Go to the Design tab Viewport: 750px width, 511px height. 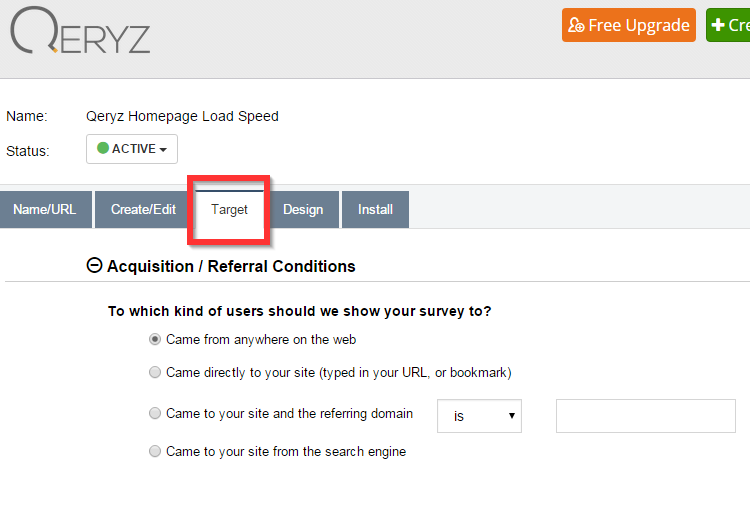303,210
